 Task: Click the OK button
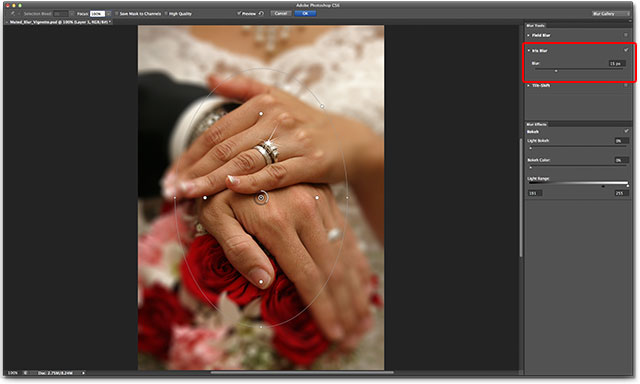coord(305,13)
